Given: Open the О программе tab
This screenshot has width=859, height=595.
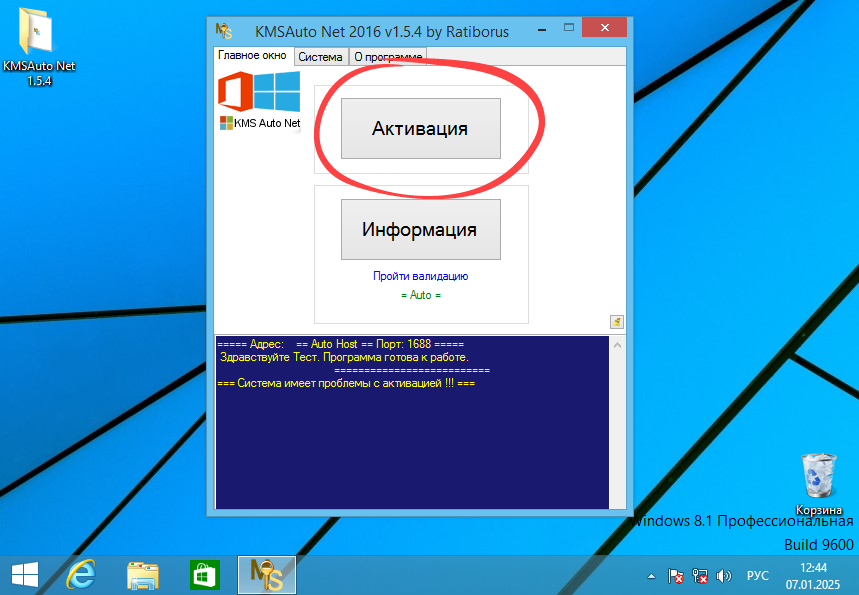Looking at the screenshot, I should click(387, 57).
